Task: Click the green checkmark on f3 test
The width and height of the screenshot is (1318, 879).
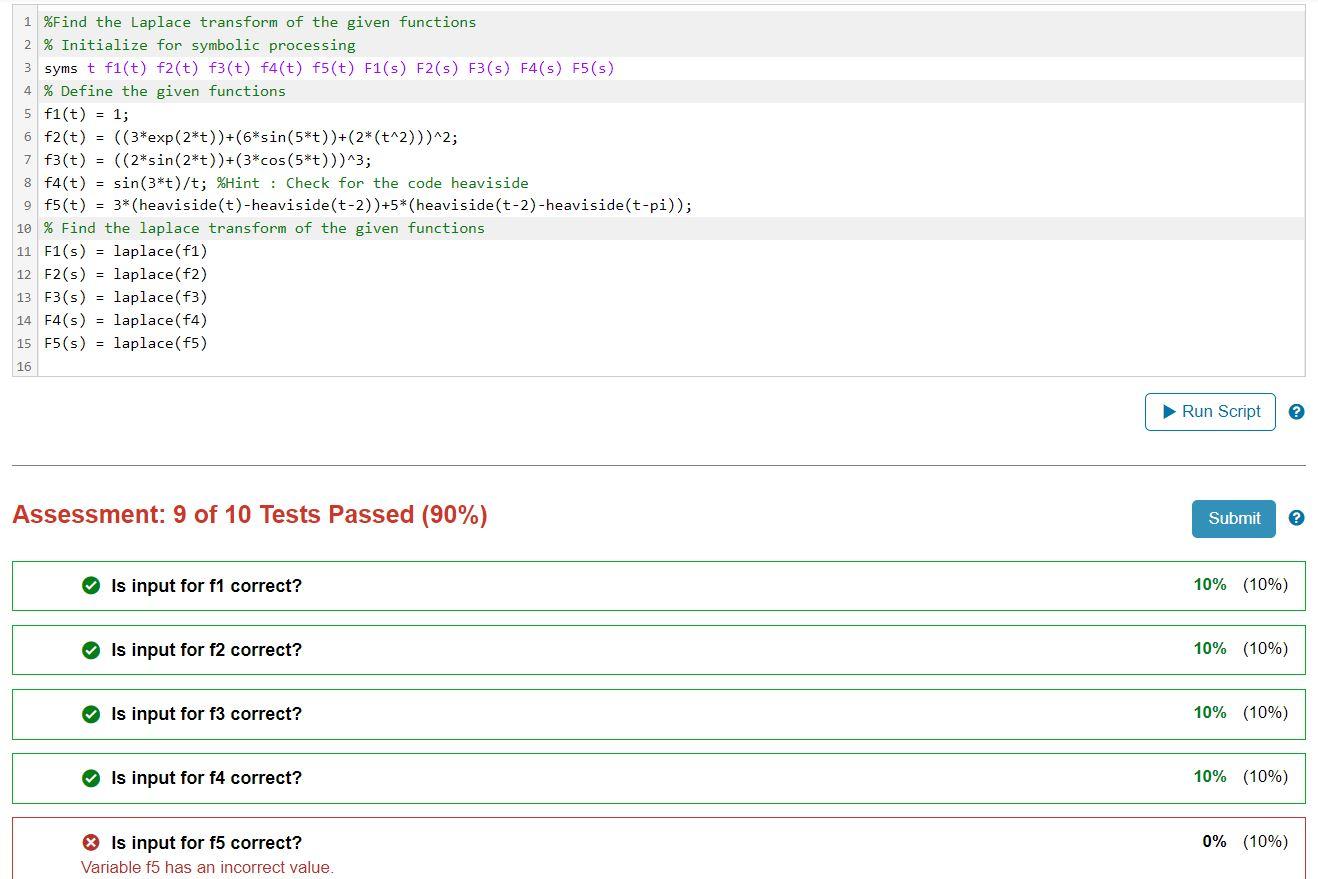Action: [92, 714]
